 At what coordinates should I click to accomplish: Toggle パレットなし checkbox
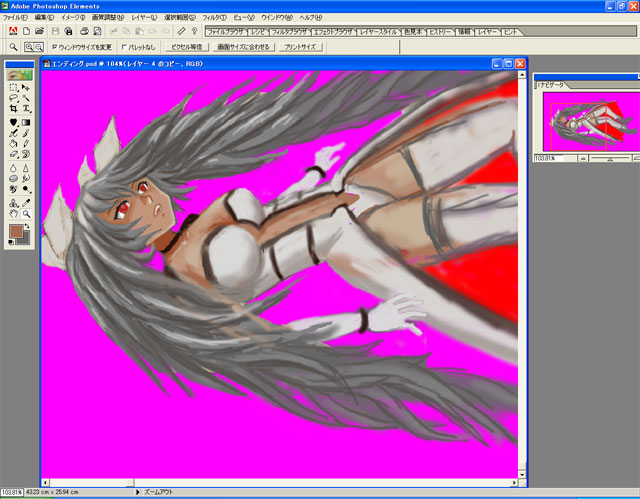(124, 47)
